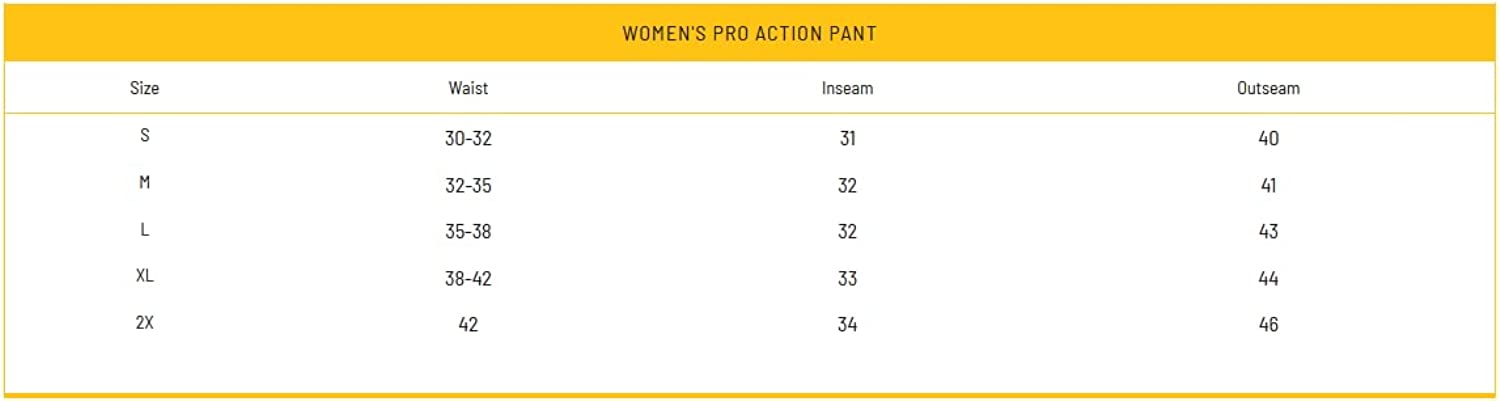Select the inseam value 33
1500x401 pixels.
pyautogui.click(x=847, y=279)
